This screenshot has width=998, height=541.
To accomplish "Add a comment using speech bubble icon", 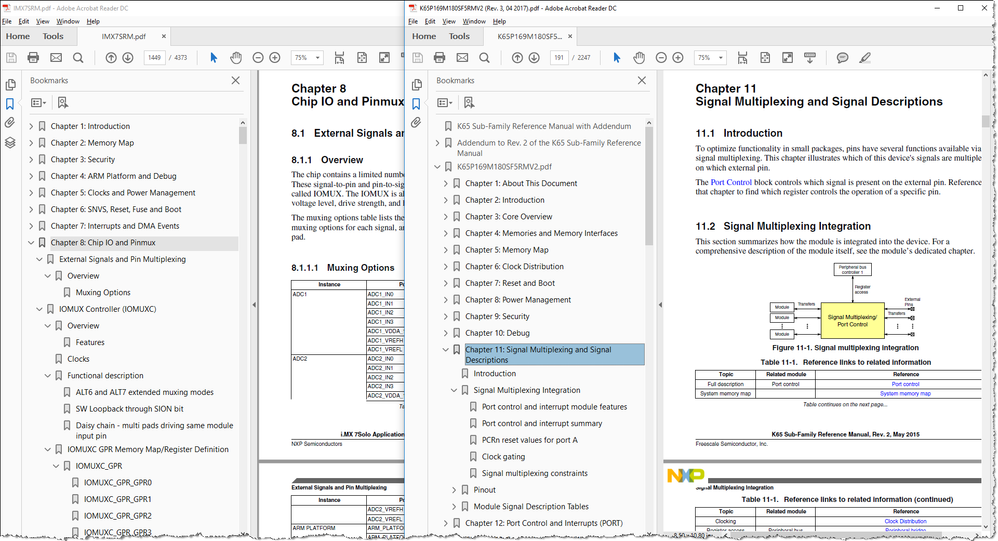I will coord(842,58).
